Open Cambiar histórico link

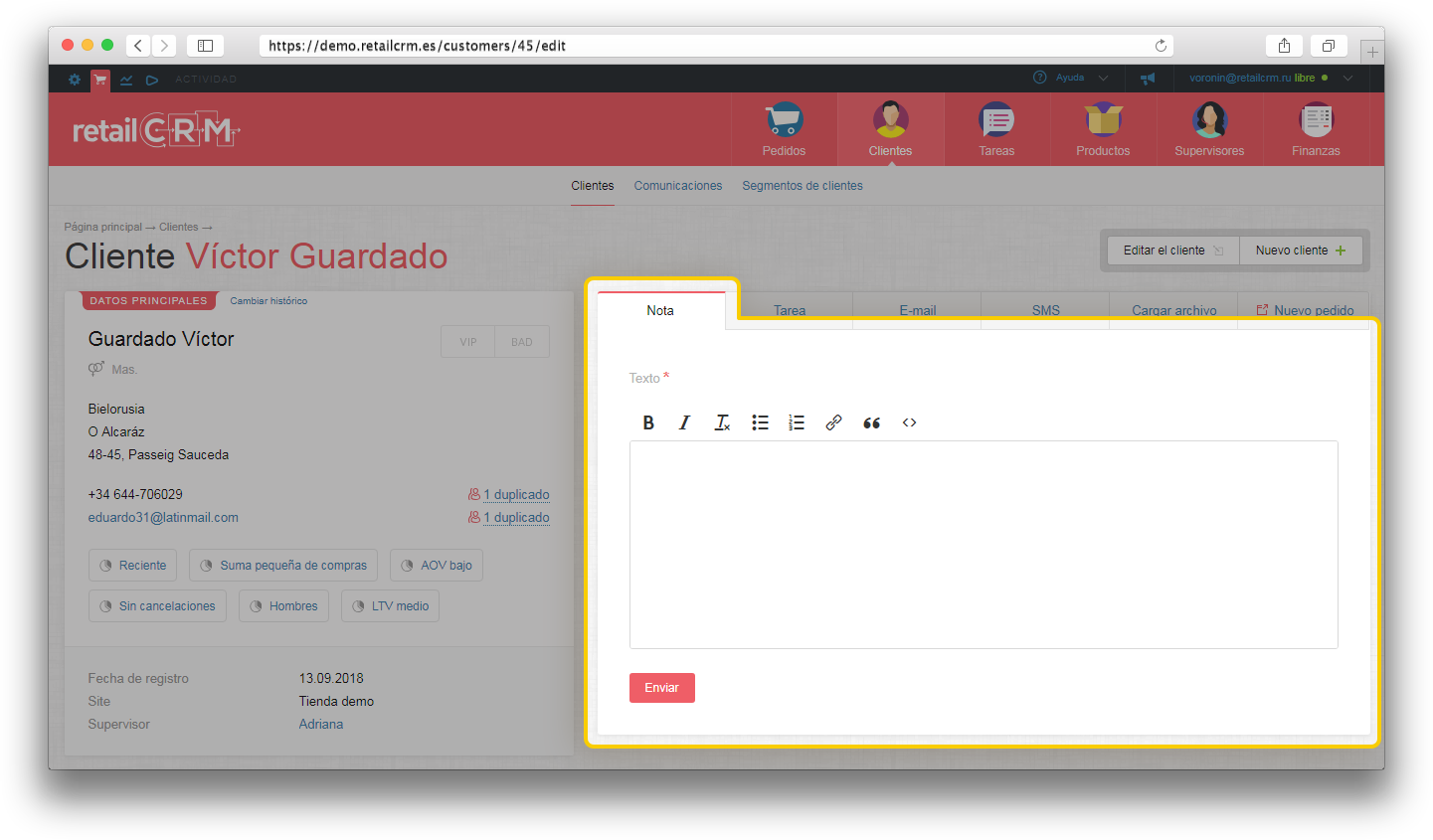269,301
